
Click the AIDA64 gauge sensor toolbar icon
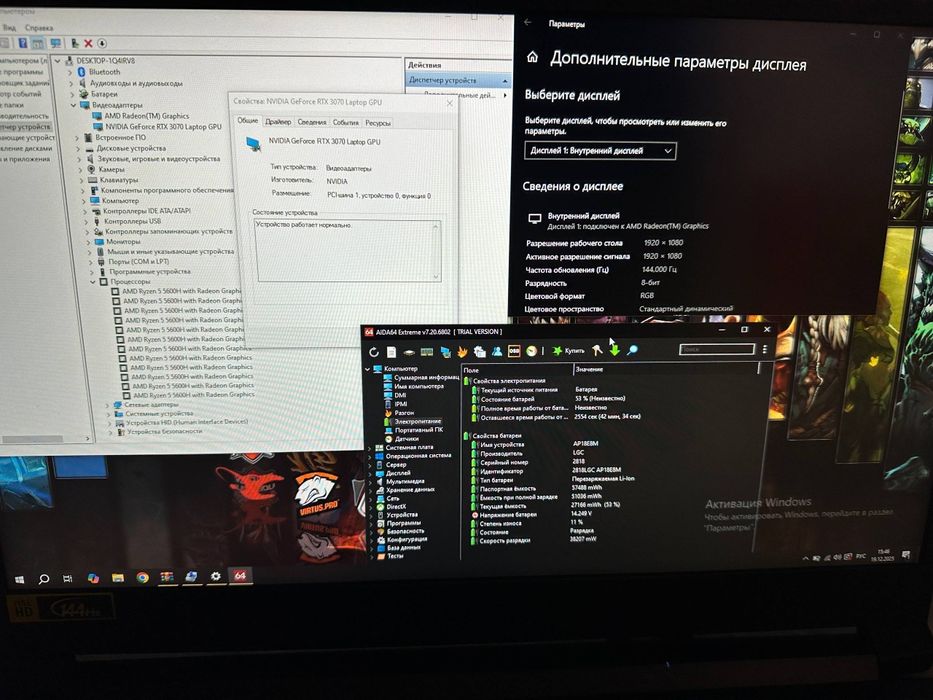tap(531, 351)
